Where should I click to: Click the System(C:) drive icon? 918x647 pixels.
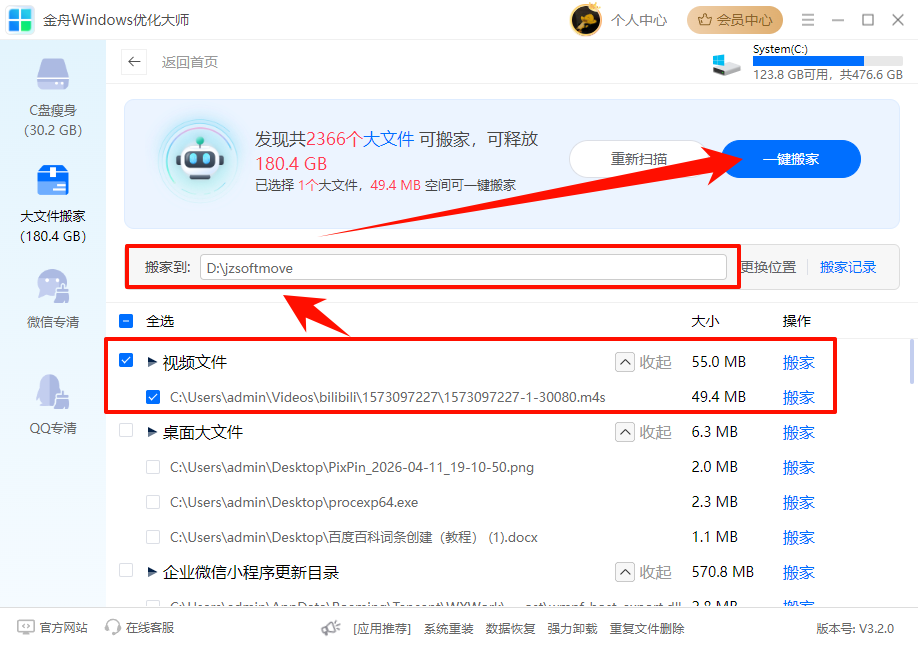[727, 65]
